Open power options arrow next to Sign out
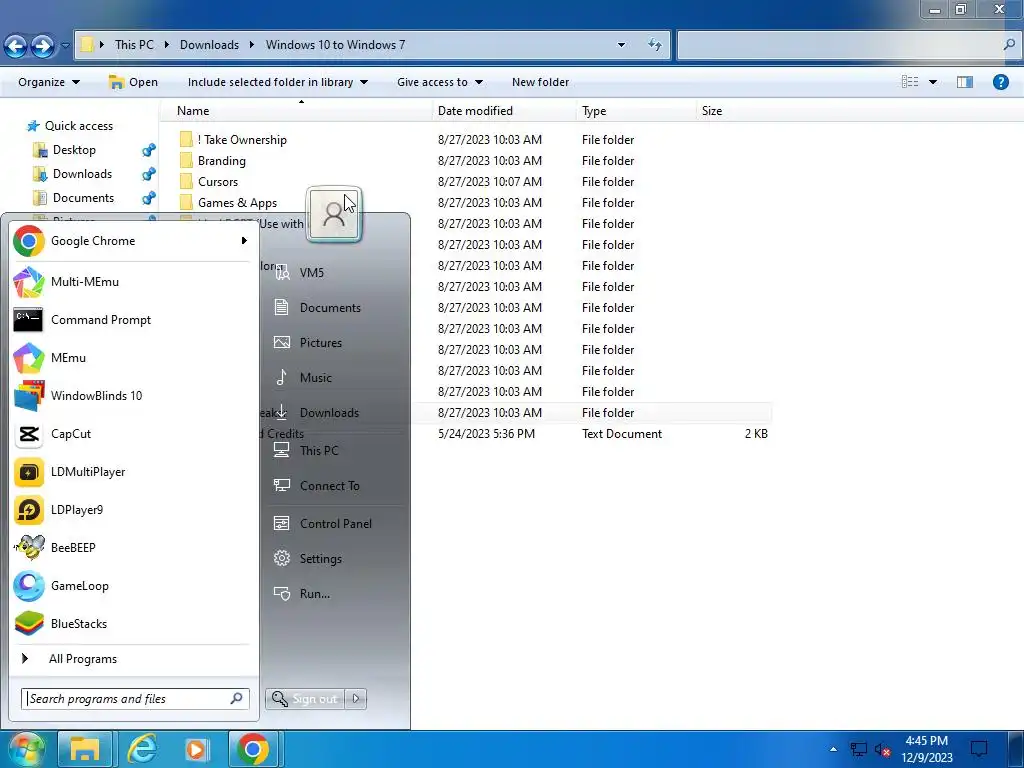The height and width of the screenshot is (768, 1024). [x=356, y=699]
